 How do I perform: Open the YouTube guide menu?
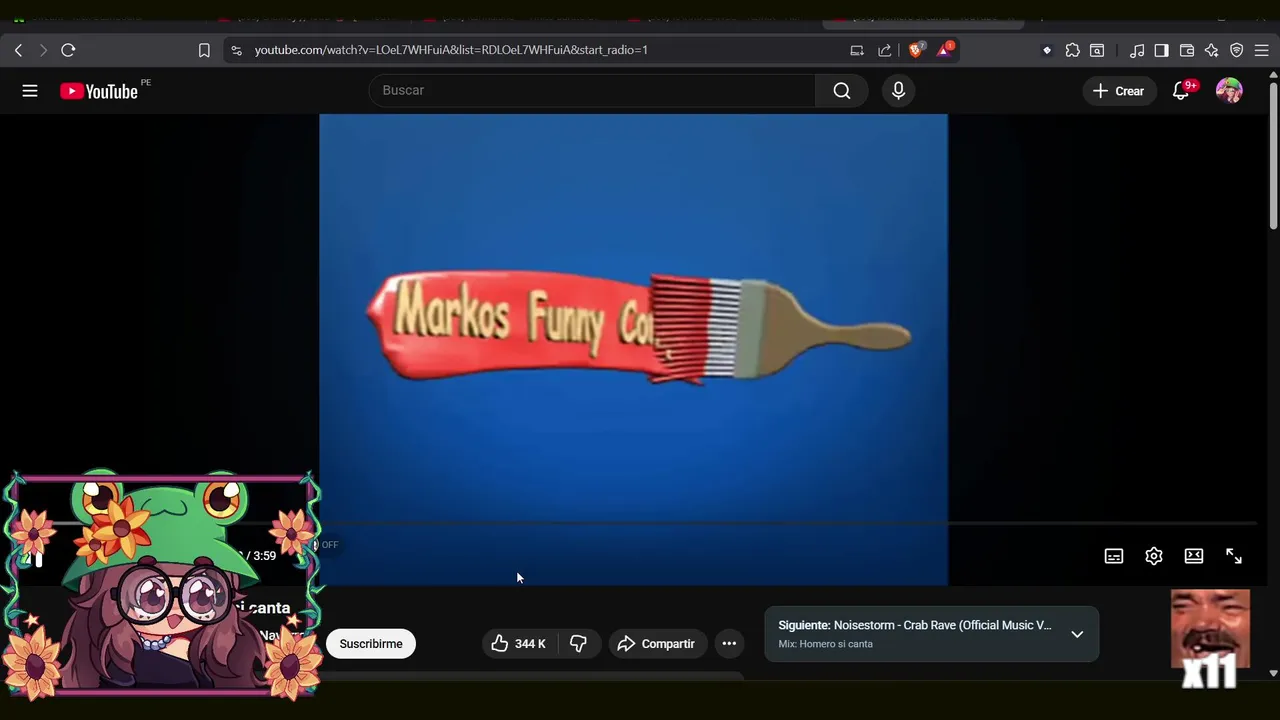coord(30,91)
